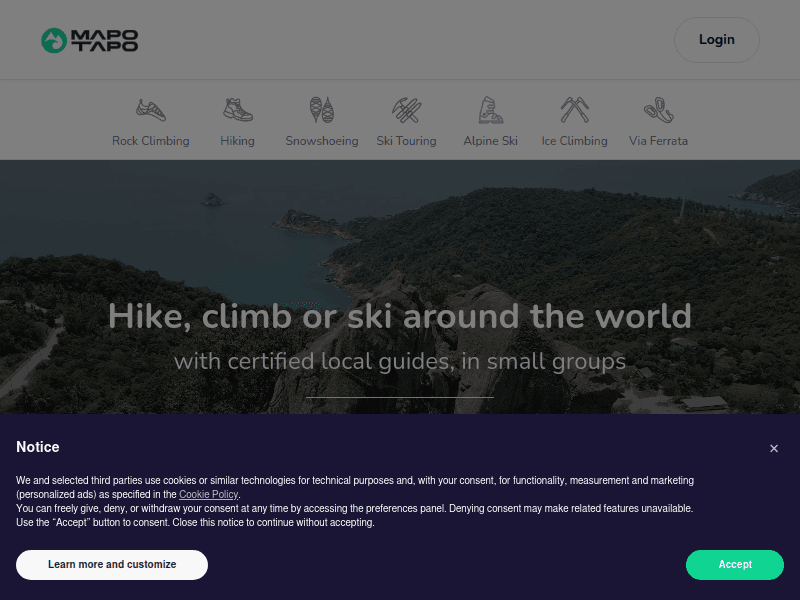Open the Cookie Policy link
Viewport: 800px width, 600px height.
coord(209,494)
